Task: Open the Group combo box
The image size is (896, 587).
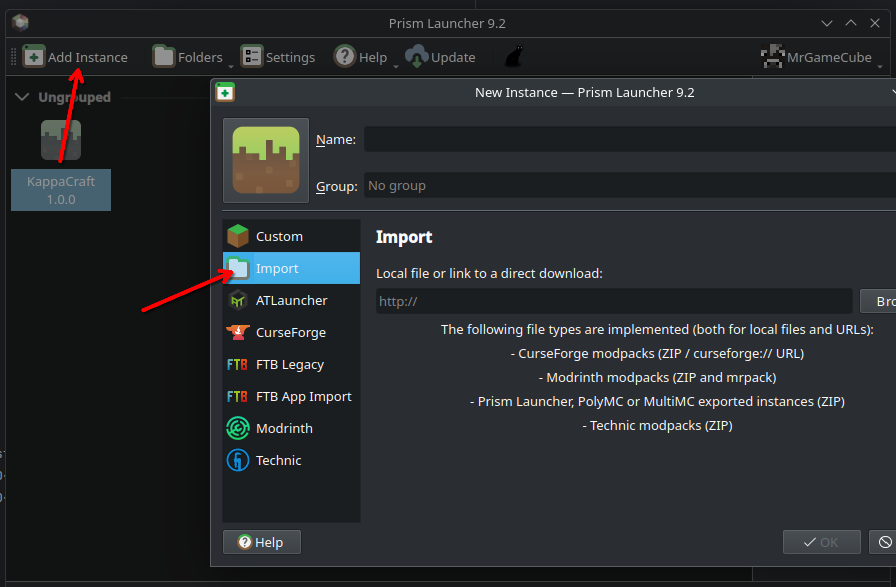Action: [x=628, y=185]
